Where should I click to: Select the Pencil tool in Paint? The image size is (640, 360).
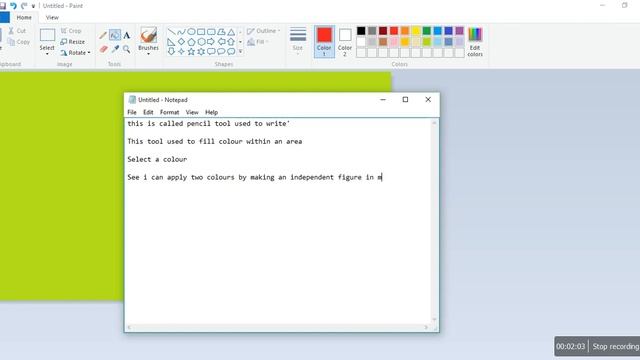103,36
